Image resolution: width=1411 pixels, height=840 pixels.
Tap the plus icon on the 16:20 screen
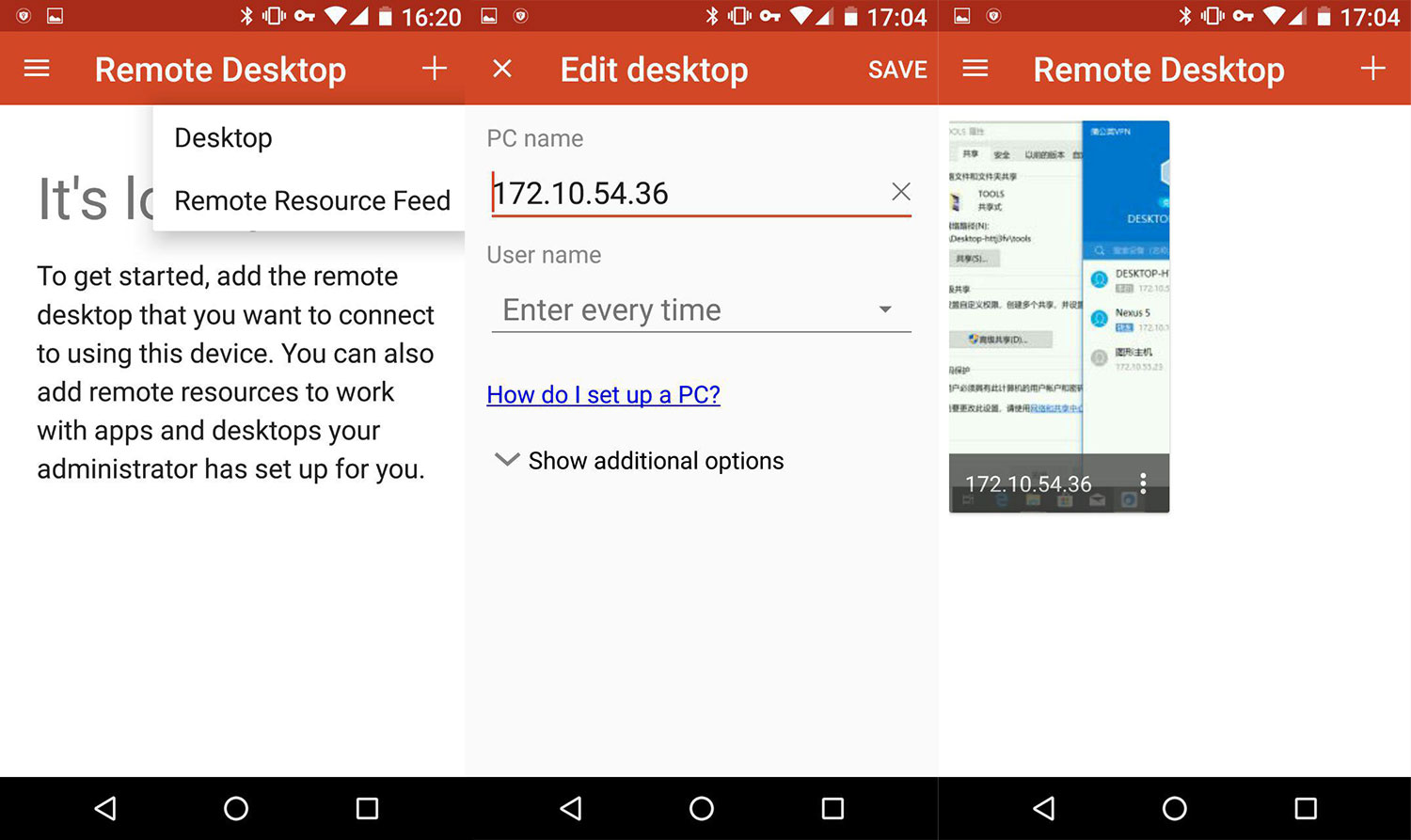434,69
